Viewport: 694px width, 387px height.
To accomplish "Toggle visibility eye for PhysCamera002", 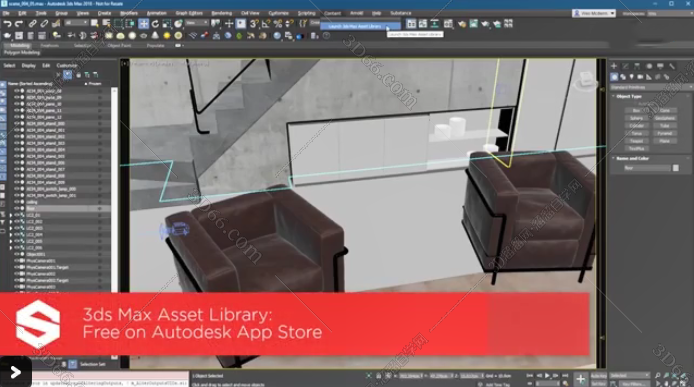I will tap(17, 274).
